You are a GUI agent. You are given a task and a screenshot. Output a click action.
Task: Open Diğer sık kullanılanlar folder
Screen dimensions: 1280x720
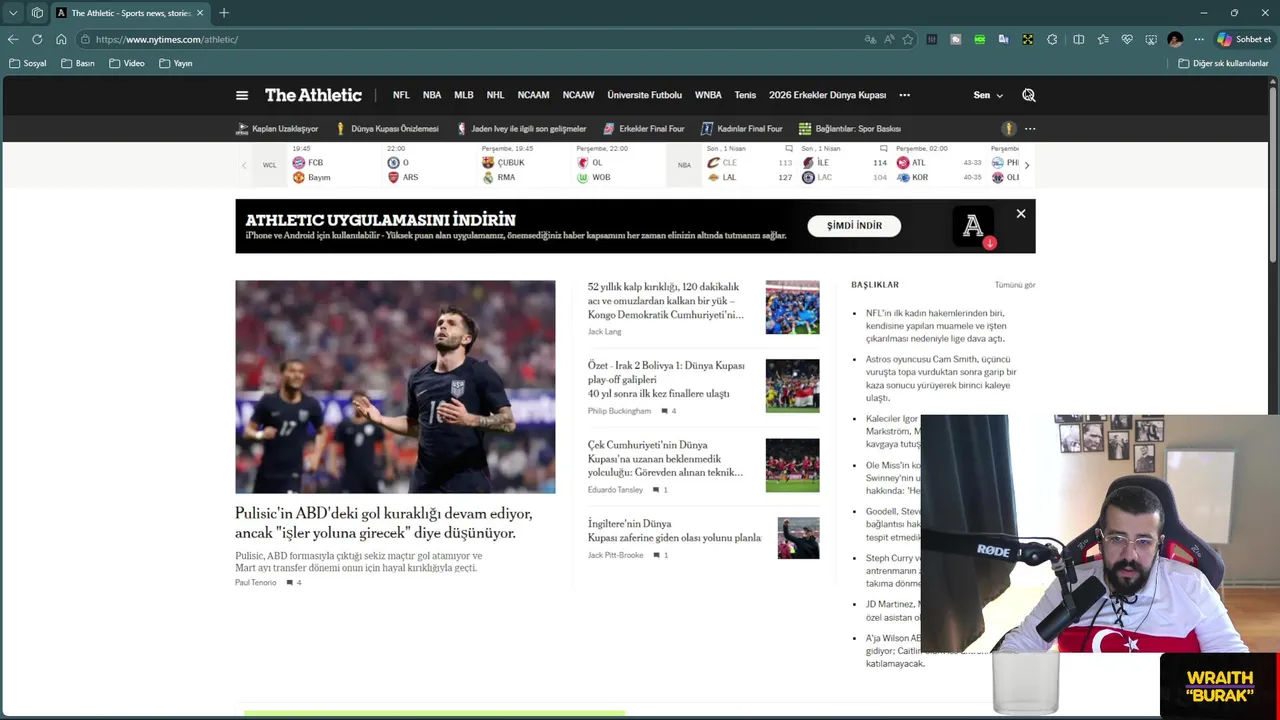coord(1223,63)
